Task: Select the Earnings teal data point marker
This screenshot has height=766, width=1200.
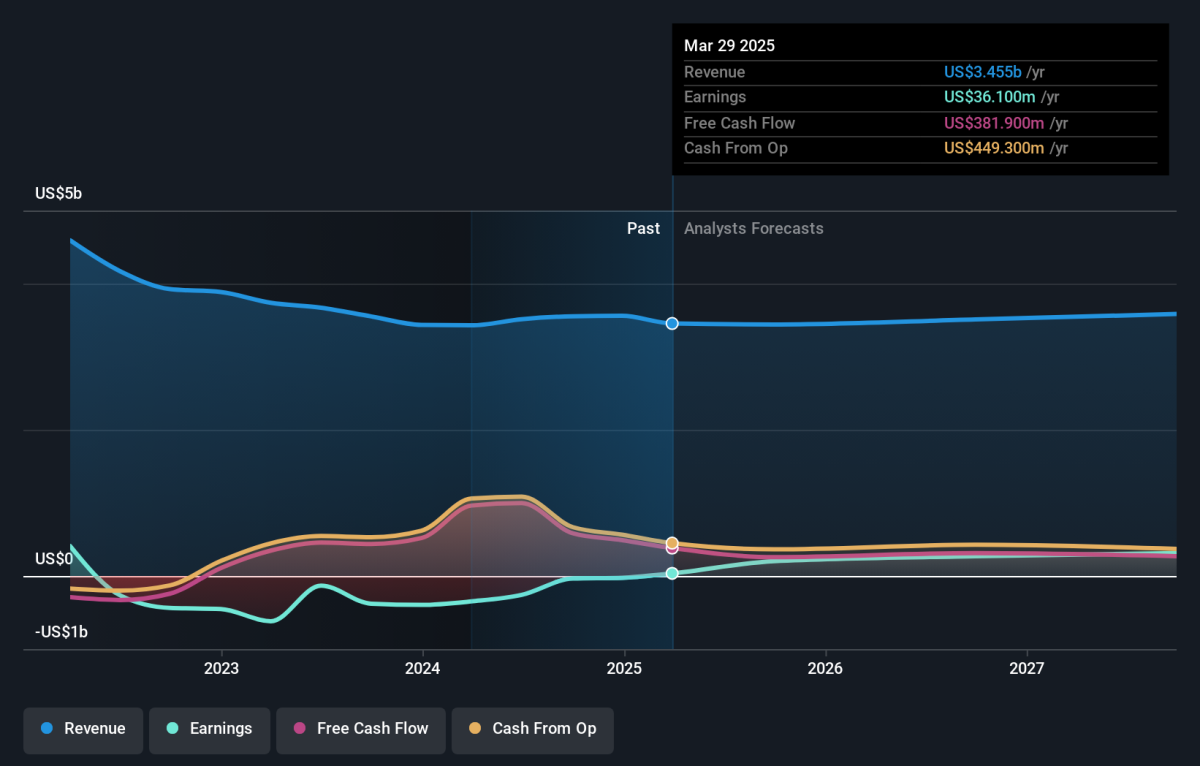Action: point(672,573)
